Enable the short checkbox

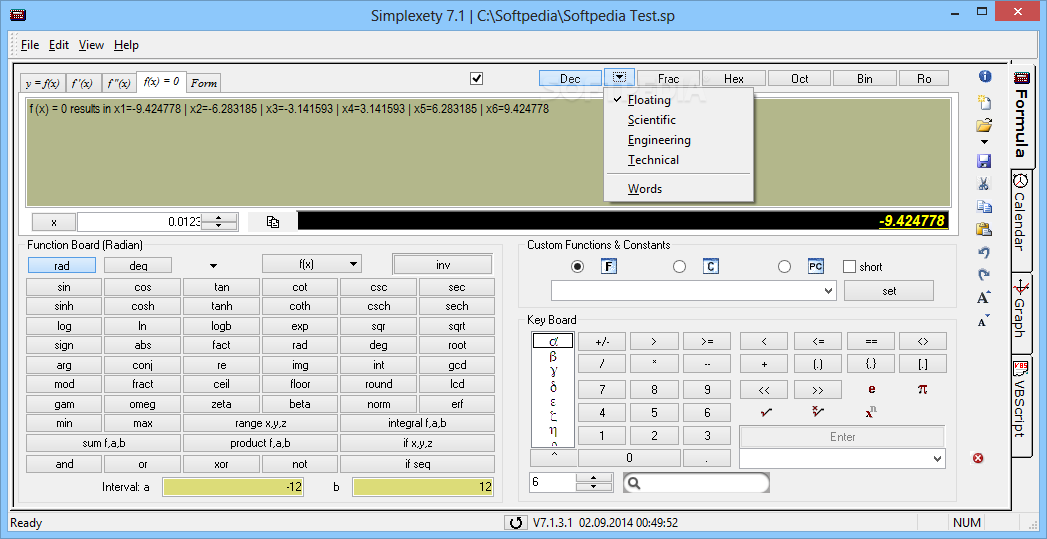pos(849,266)
